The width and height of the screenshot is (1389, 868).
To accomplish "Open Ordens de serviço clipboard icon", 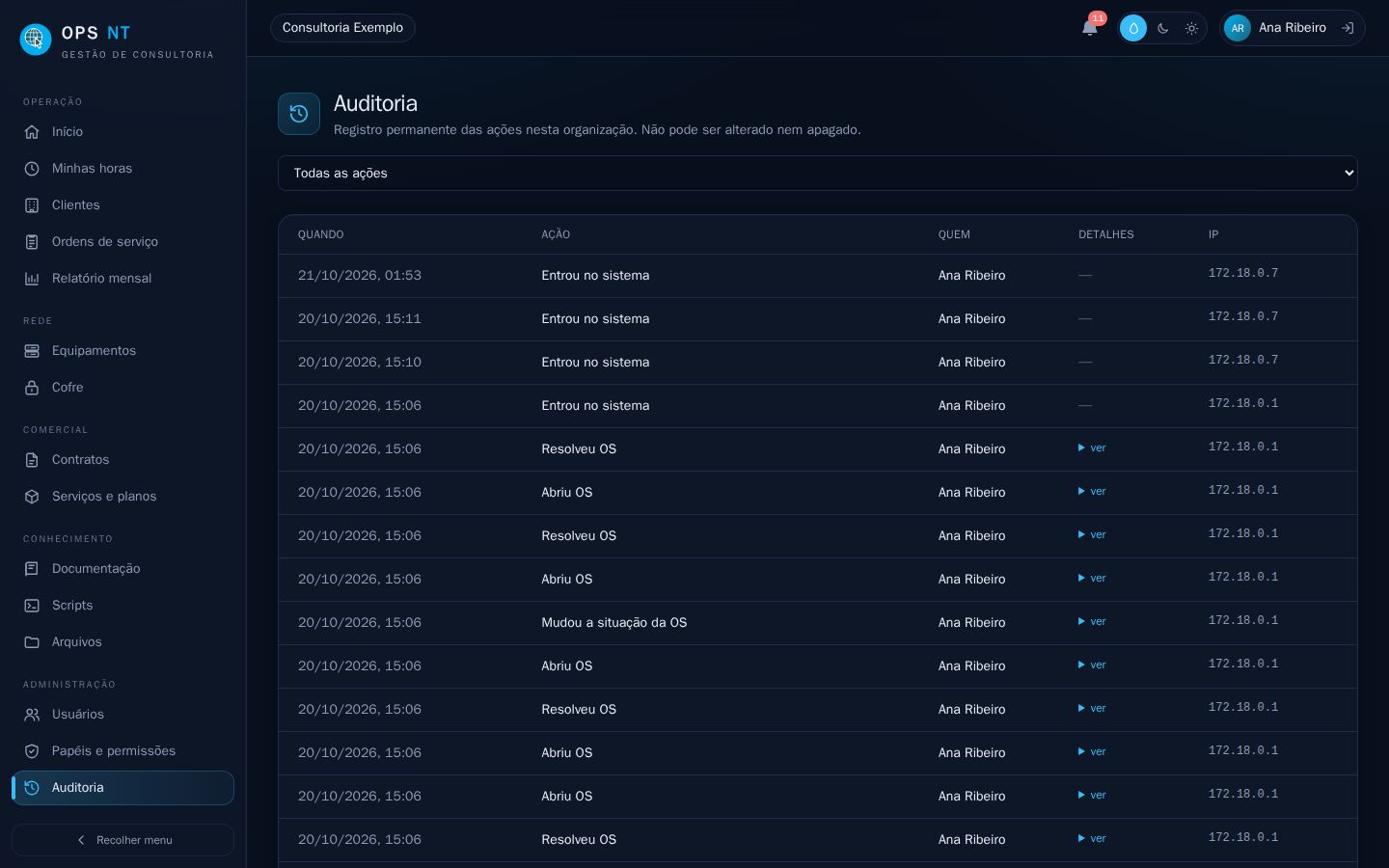I will (x=32, y=241).
